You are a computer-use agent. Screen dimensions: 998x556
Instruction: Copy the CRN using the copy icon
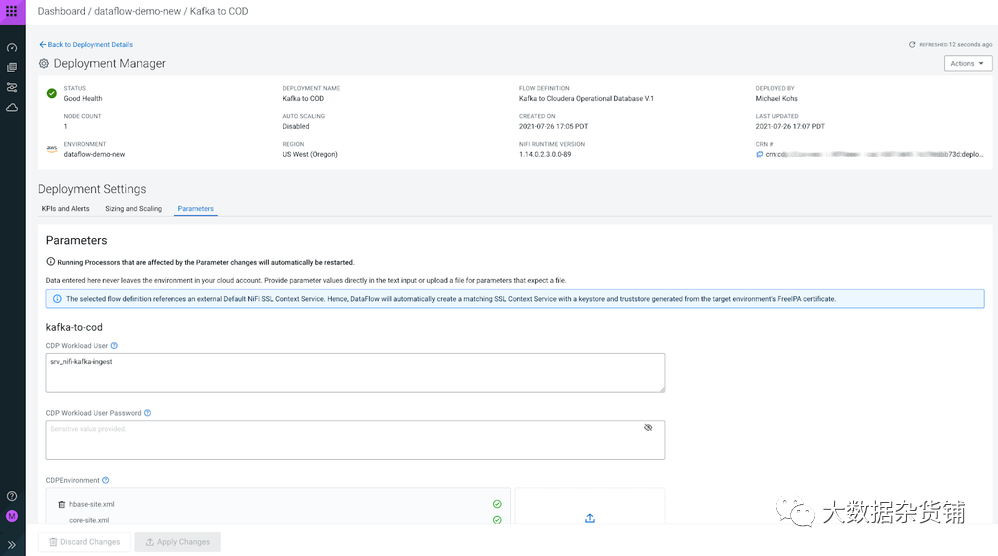(x=759, y=154)
